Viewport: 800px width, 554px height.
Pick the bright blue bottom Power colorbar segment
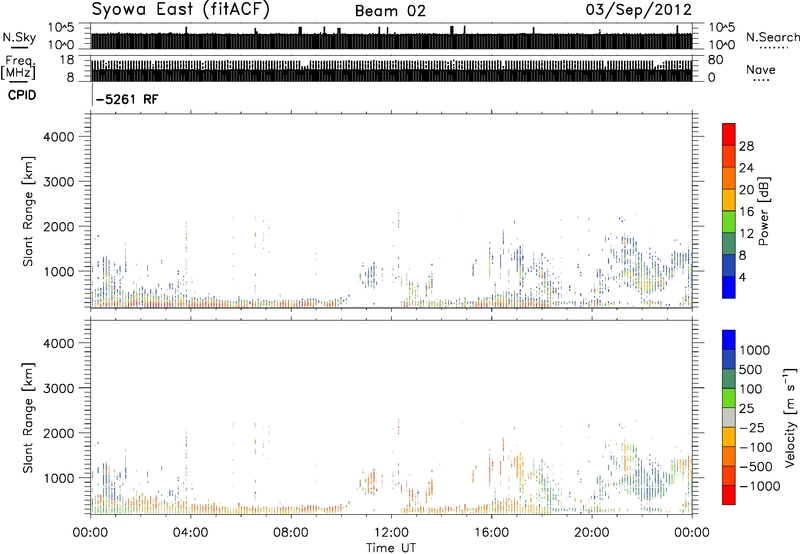(729, 287)
